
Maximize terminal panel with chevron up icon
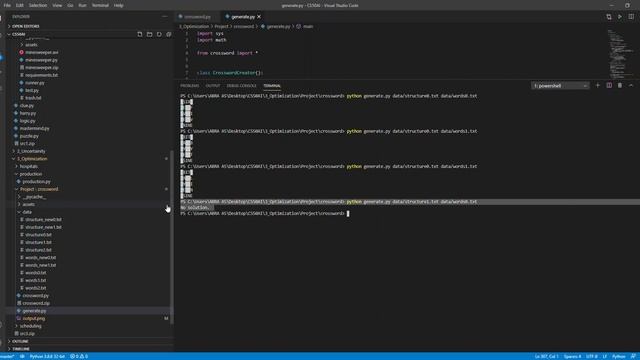[631, 86]
